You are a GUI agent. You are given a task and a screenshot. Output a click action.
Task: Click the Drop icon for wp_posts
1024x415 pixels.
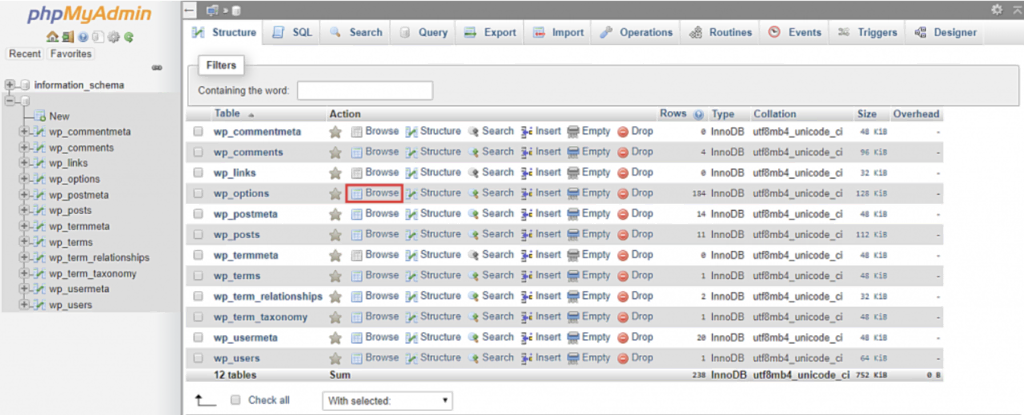point(623,234)
